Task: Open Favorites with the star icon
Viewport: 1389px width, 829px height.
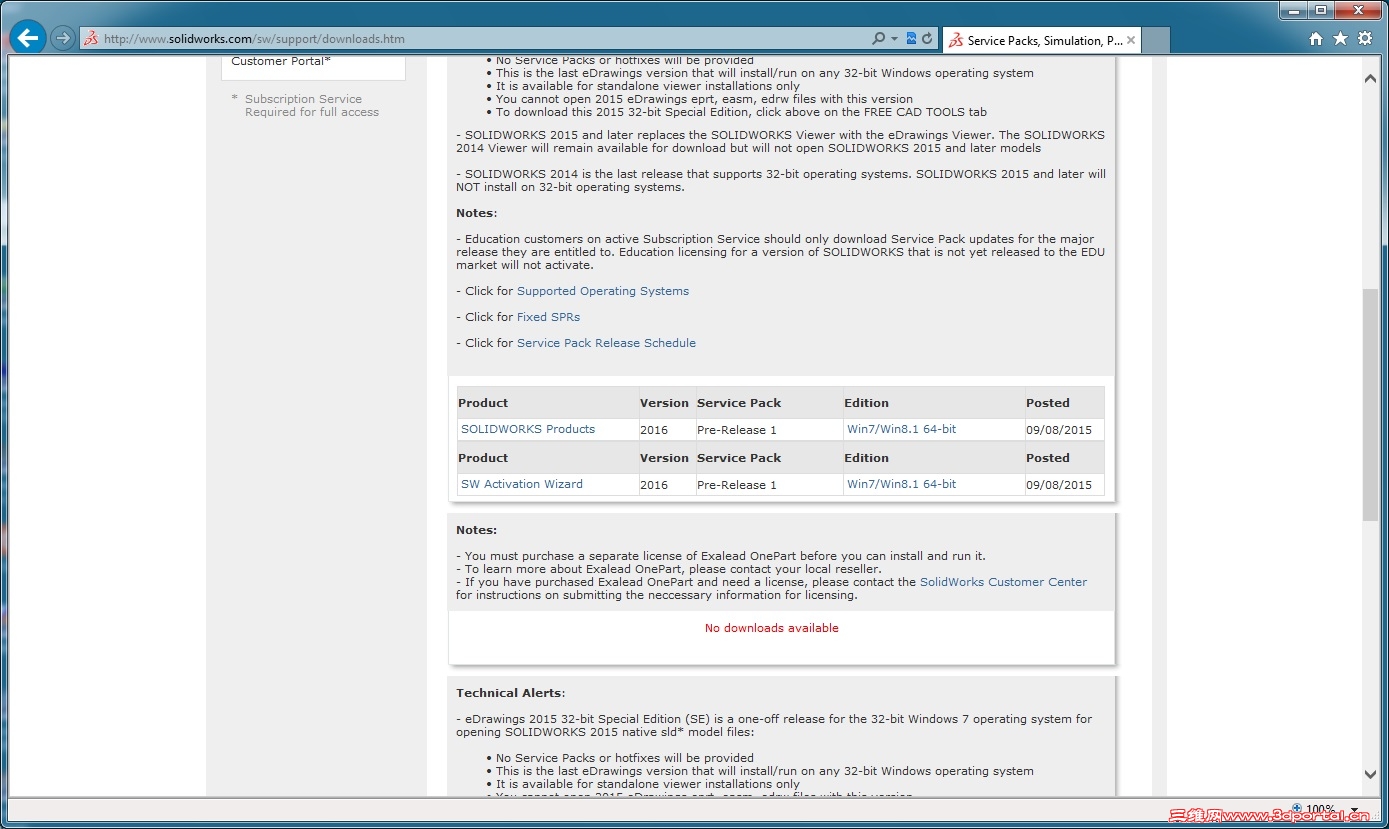Action: pyautogui.click(x=1340, y=39)
